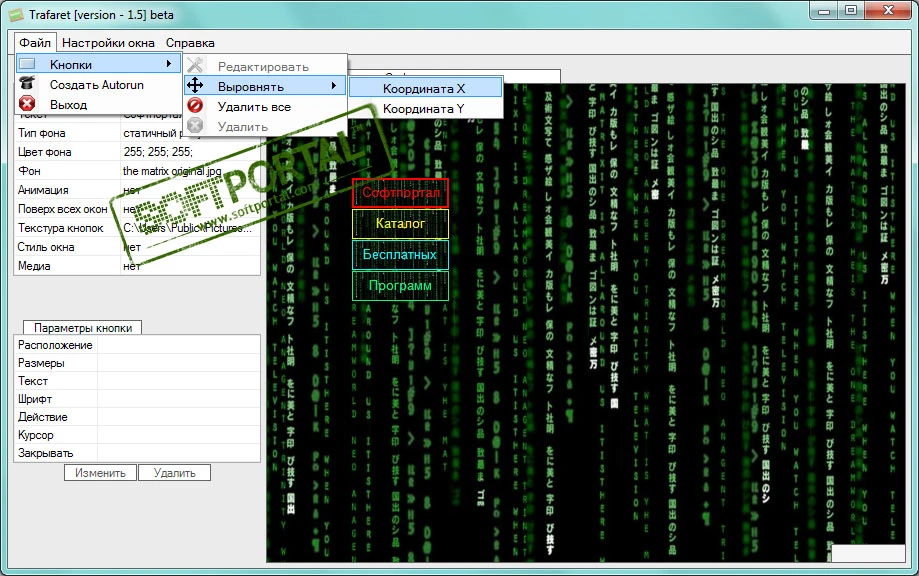The image size is (919, 576).
Task: Click the Расположение property value field
Action: click(178, 345)
